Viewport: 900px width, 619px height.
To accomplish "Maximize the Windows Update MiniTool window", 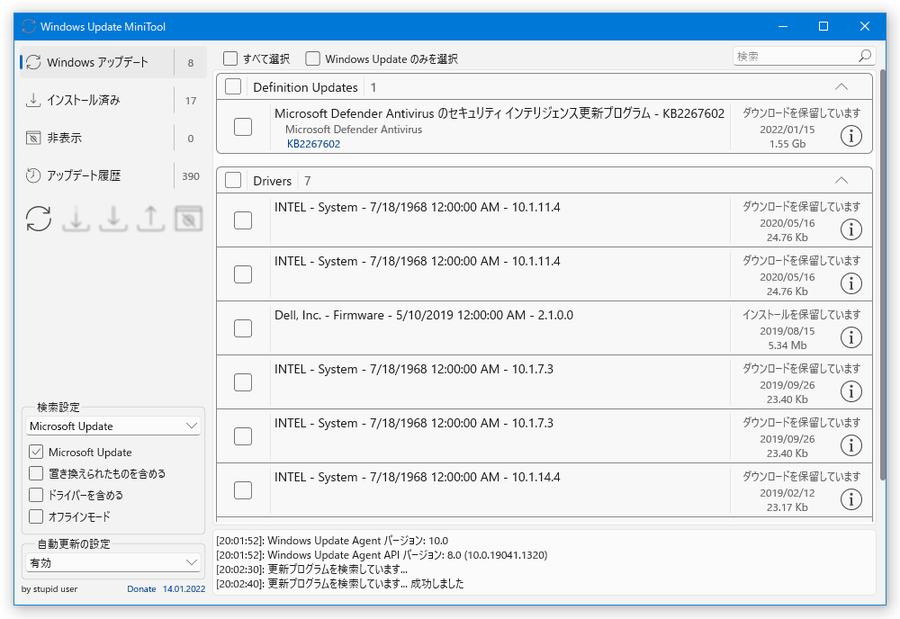I will [823, 26].
